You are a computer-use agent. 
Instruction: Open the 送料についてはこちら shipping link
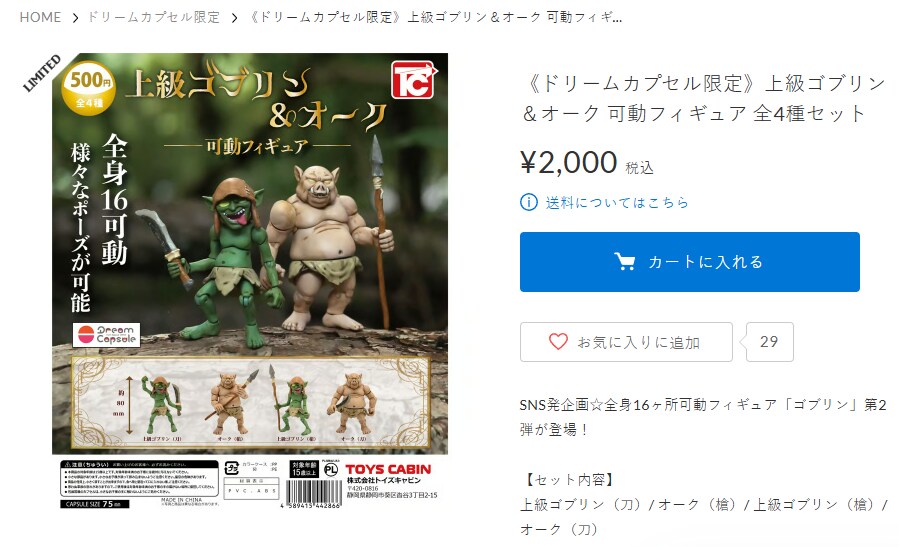617,202
